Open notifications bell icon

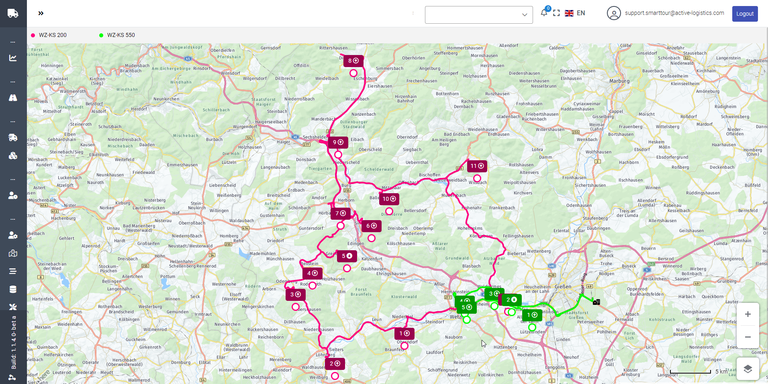(544, 13)
